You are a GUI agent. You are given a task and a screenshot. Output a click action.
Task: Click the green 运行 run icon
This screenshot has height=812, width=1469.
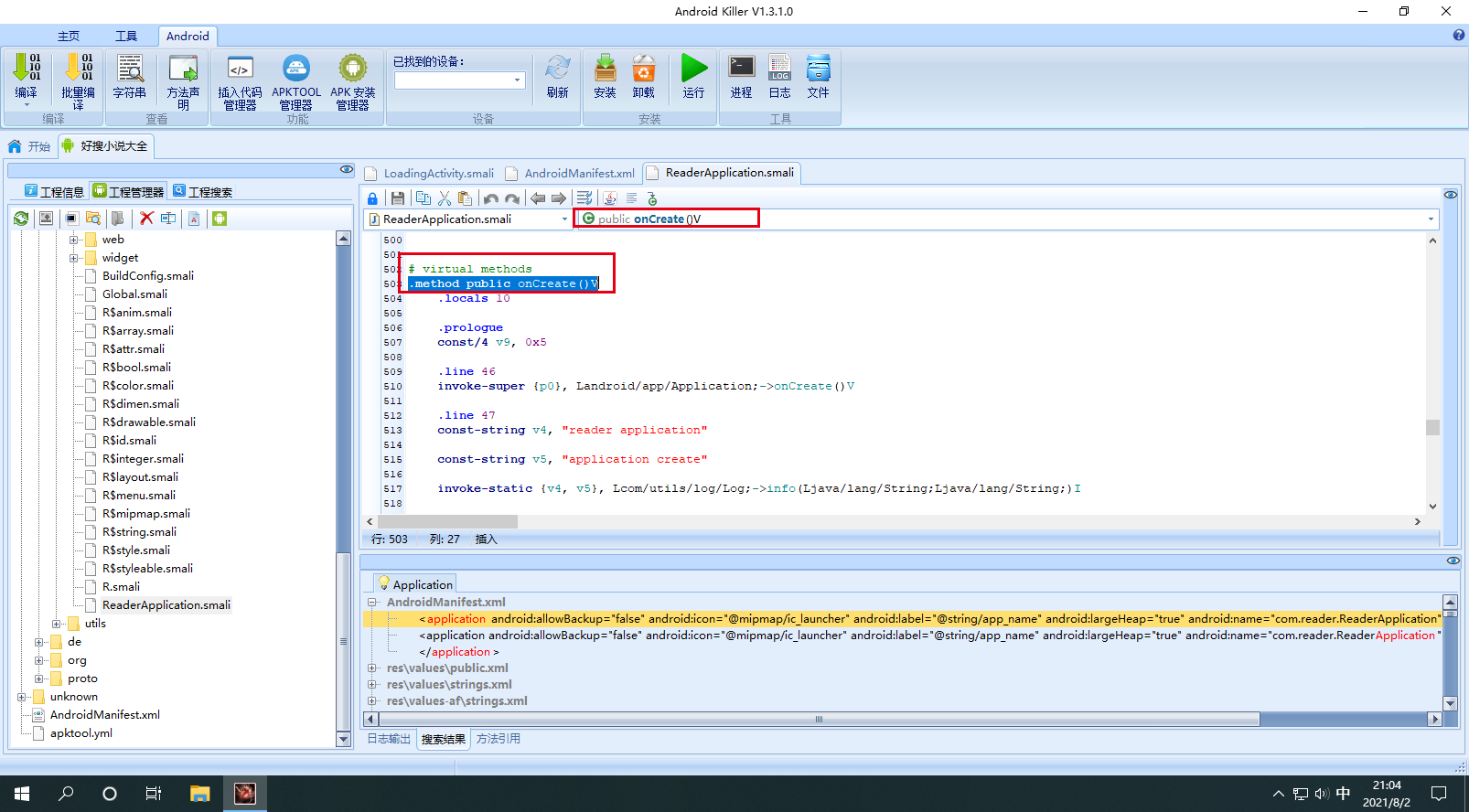(694, 69)
